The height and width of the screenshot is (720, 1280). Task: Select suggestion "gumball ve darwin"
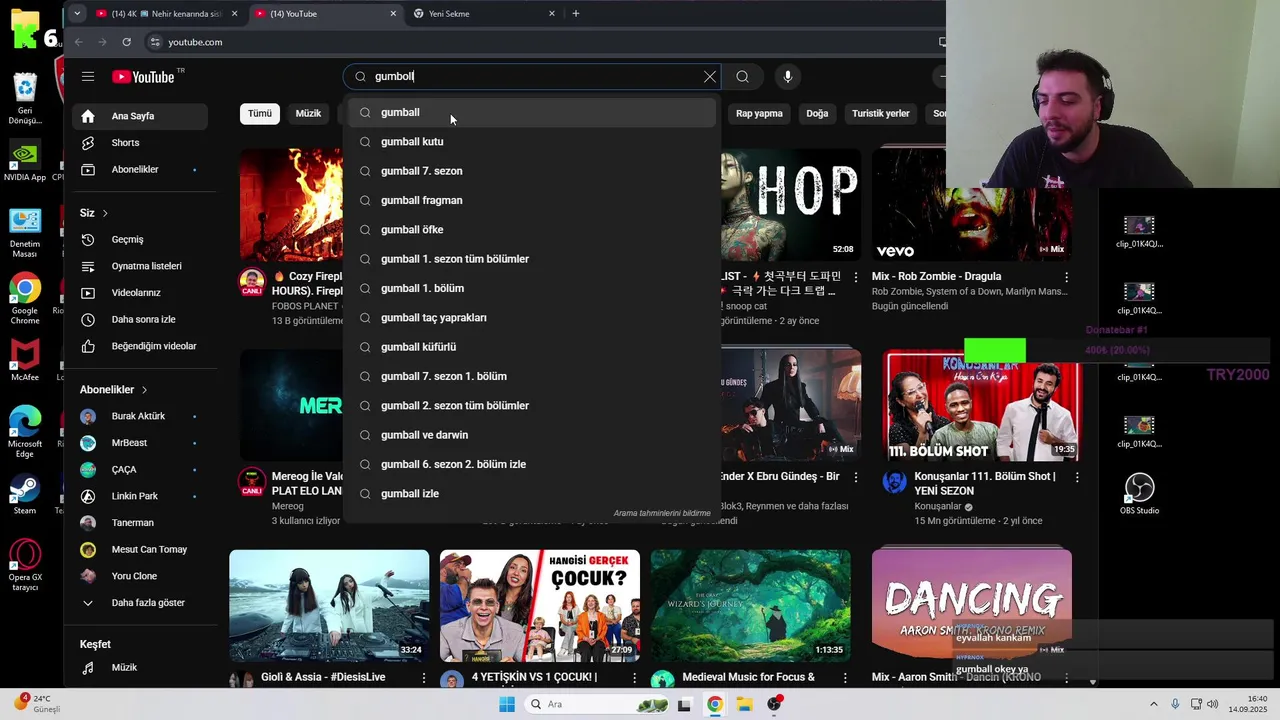click(x=531, y=435)
